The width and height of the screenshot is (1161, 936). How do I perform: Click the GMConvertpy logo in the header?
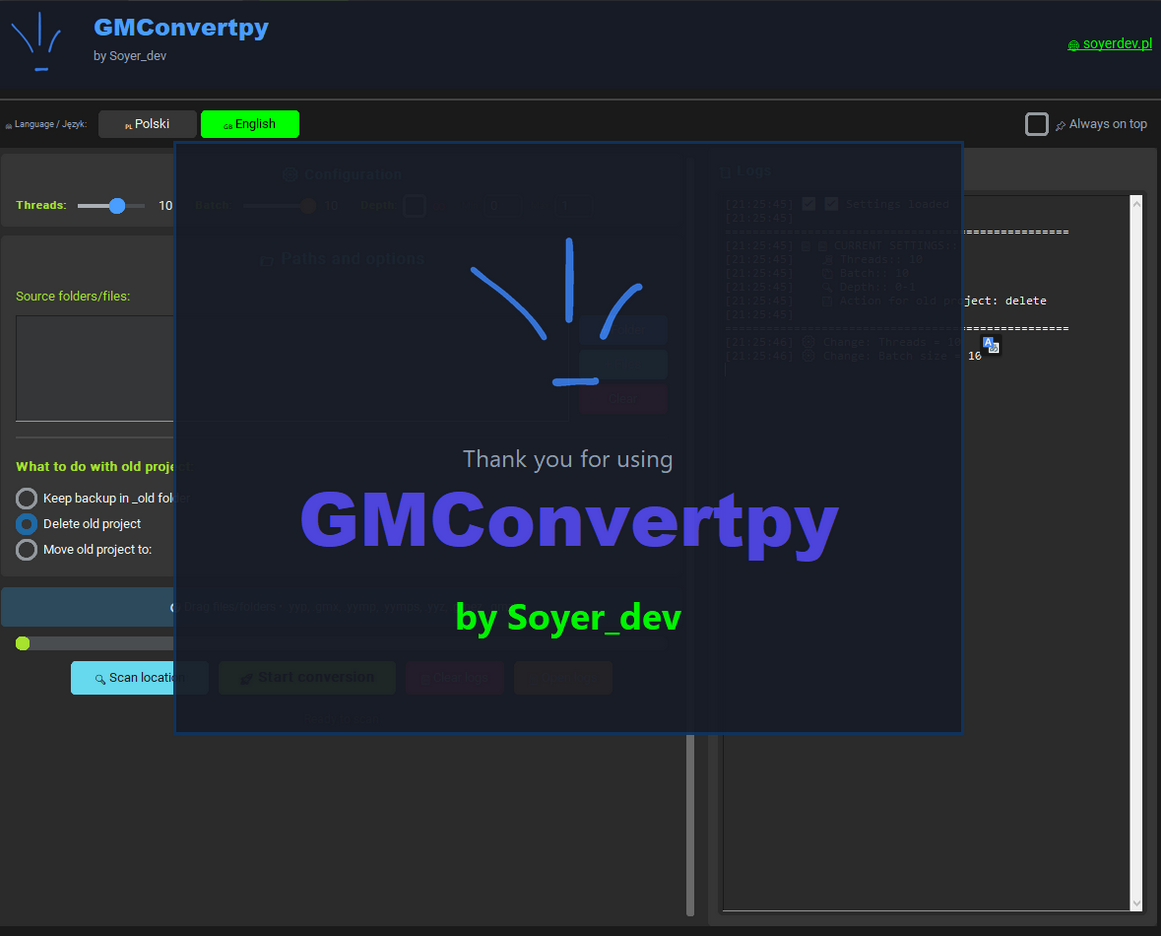[x=37, y=42]
